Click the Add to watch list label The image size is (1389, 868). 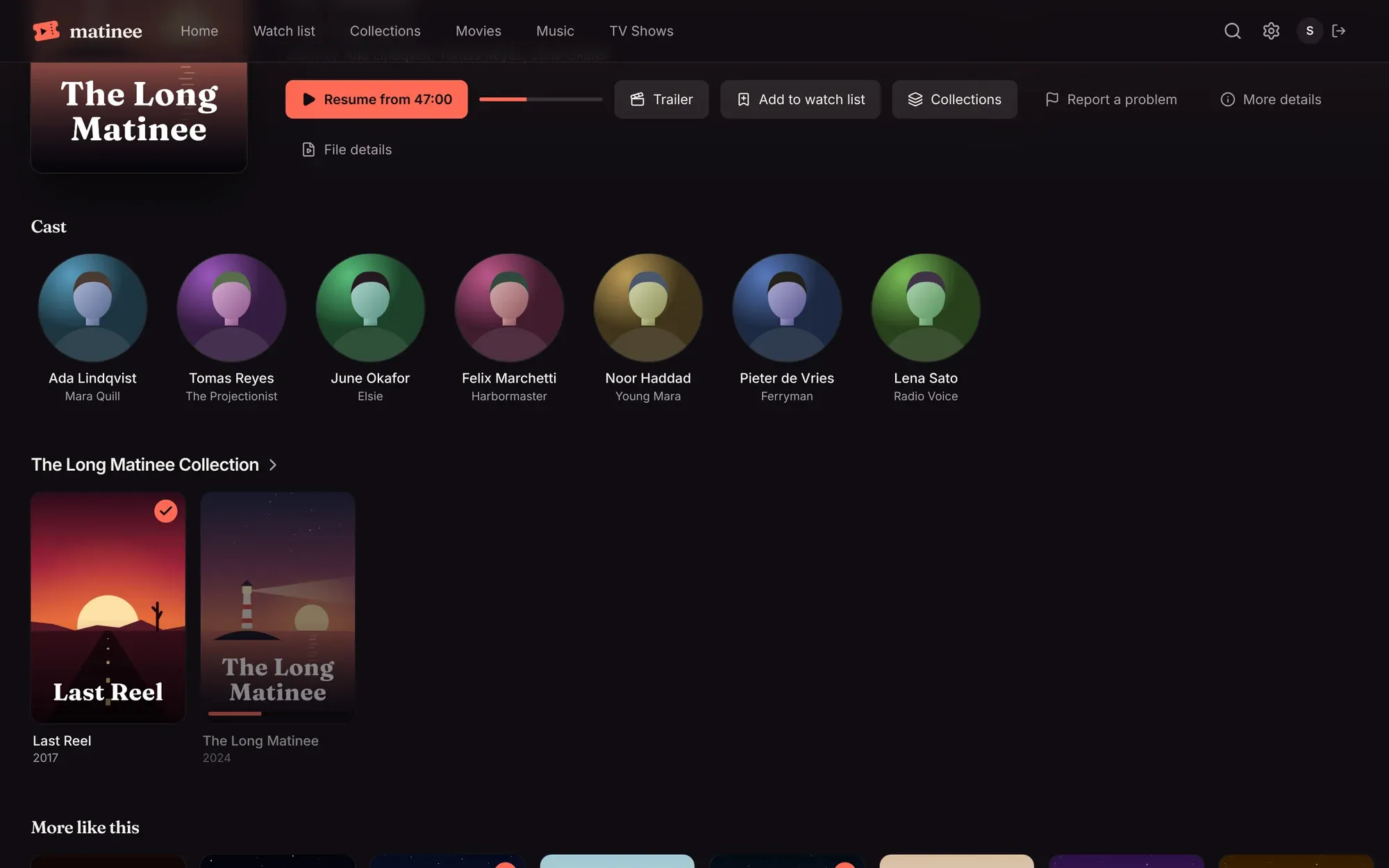[812, 99]
